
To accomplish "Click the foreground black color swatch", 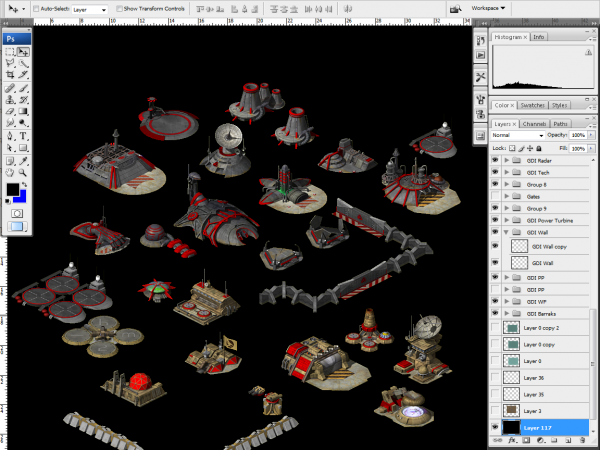I will click(12, 189).
